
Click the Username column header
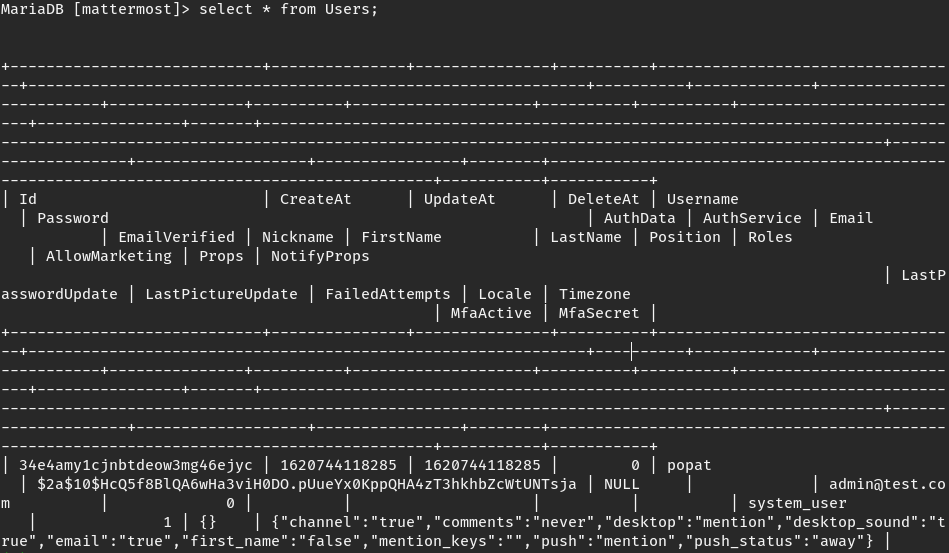click(x=702, y=199)
